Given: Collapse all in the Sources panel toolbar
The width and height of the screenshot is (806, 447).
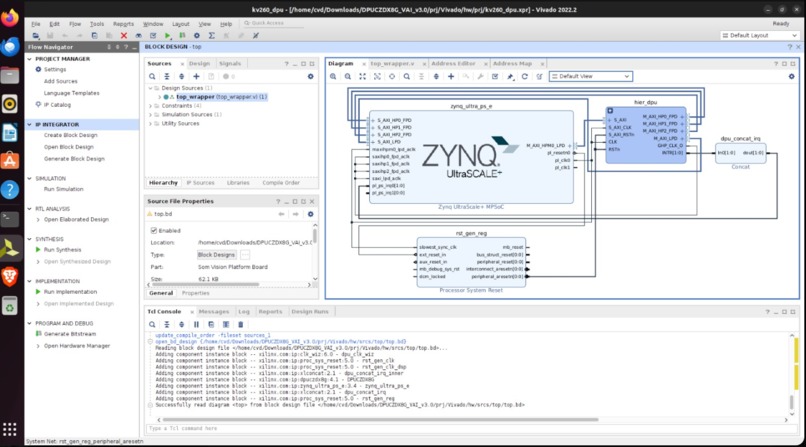Looking at the screenshot, I should [x=167, y=77].
